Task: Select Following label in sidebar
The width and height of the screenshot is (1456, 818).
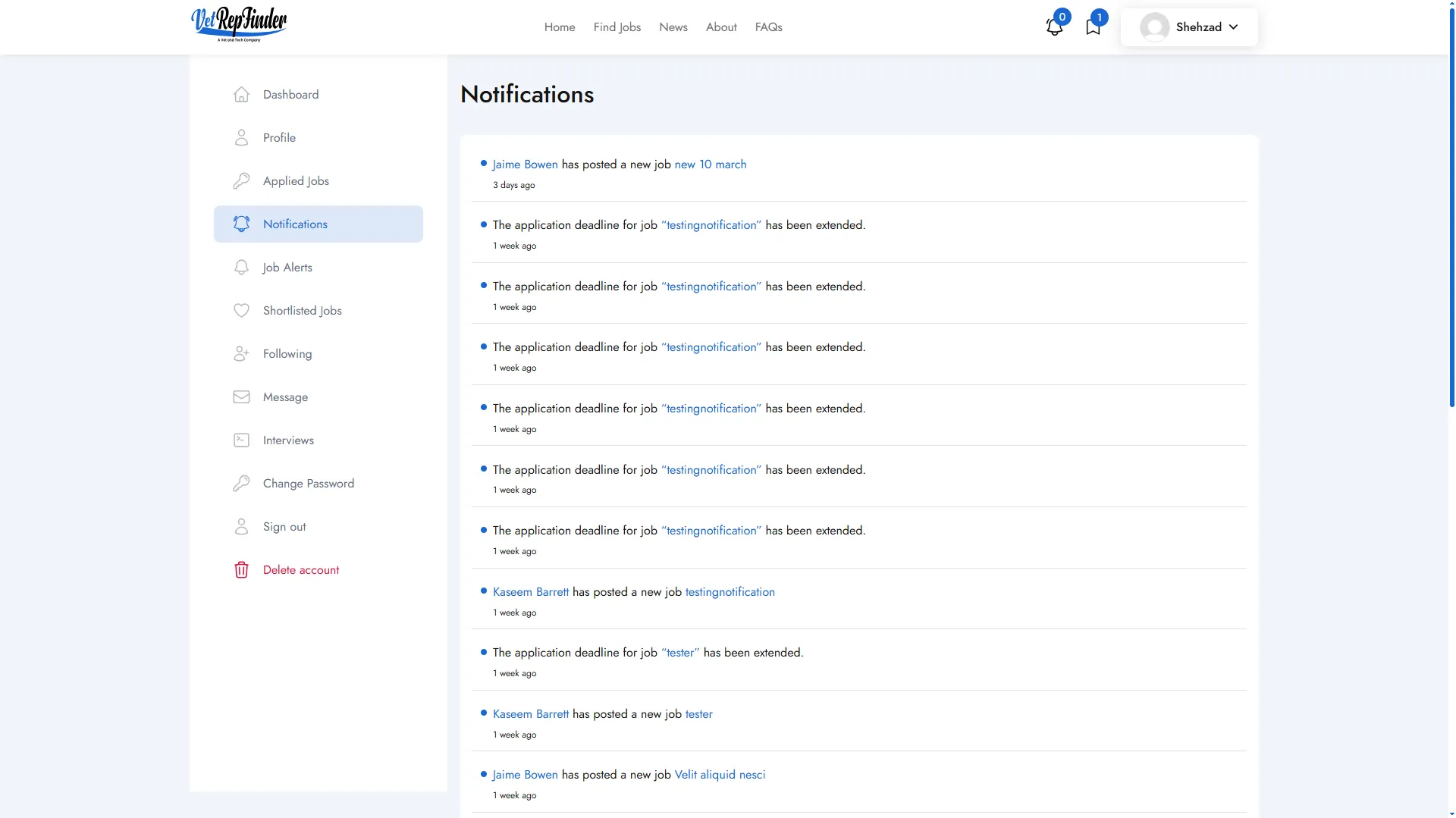Action: [287, 354]
